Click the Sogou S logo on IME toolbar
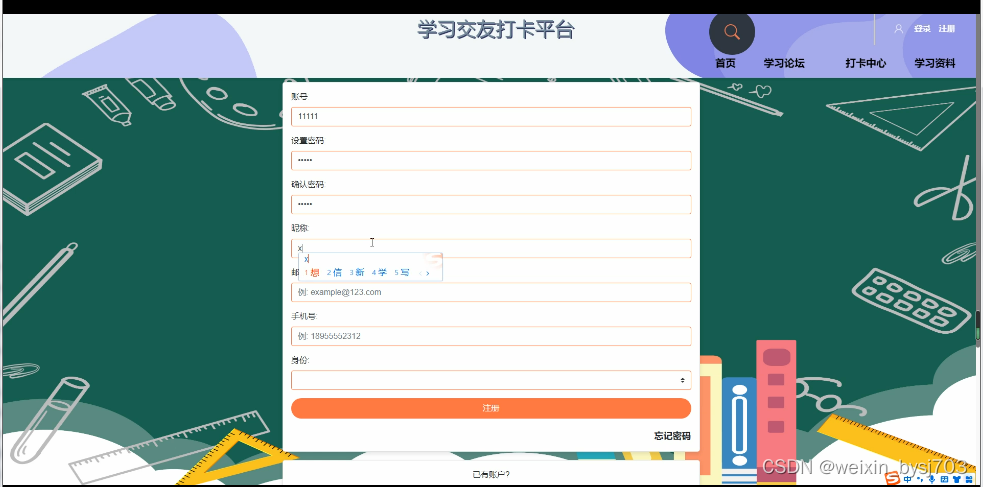Image resolution: width=983 pixels, height=487 pixels. [893, 478]
